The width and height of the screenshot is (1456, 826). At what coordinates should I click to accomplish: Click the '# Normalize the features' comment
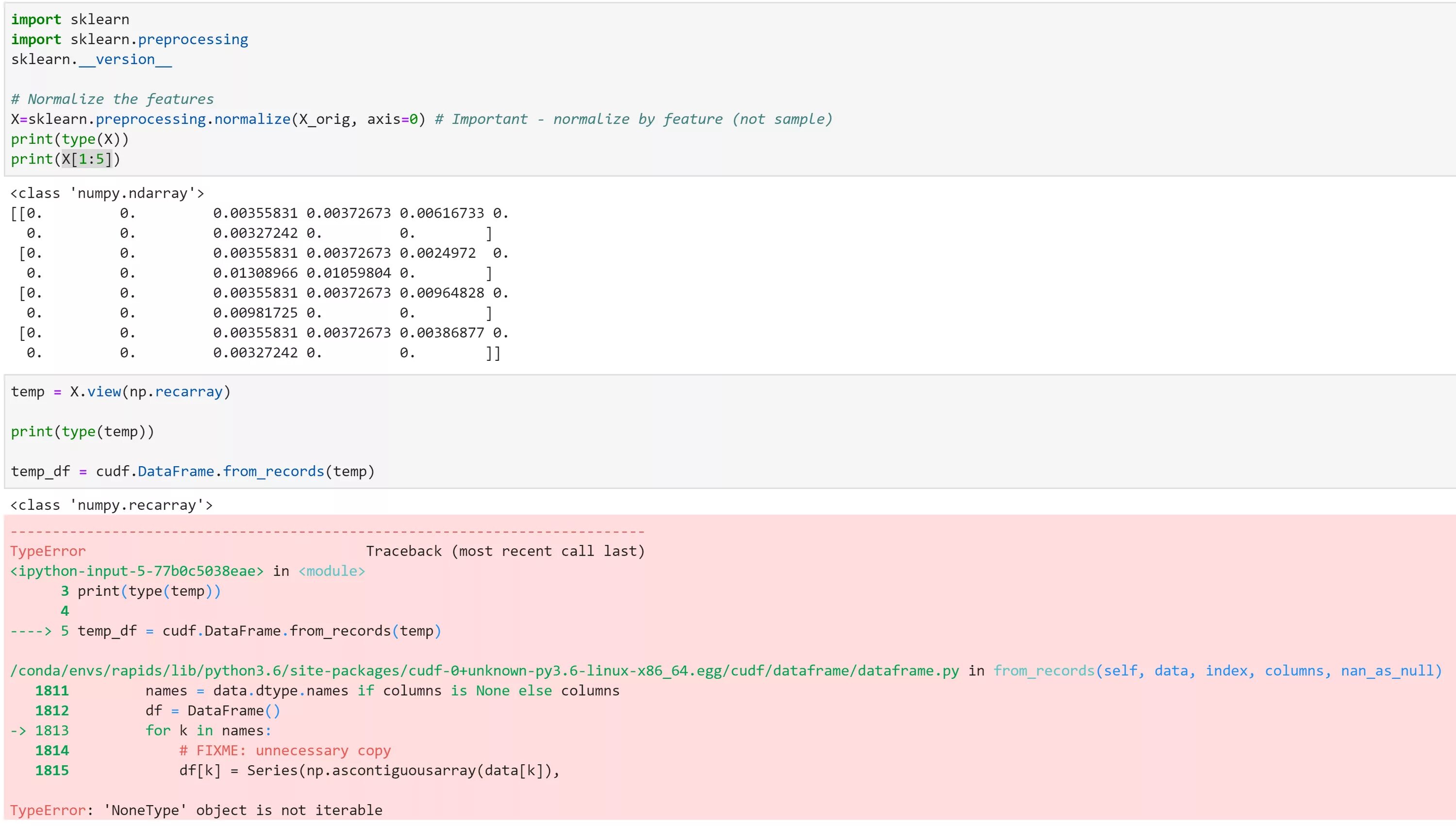click(112, 99)
